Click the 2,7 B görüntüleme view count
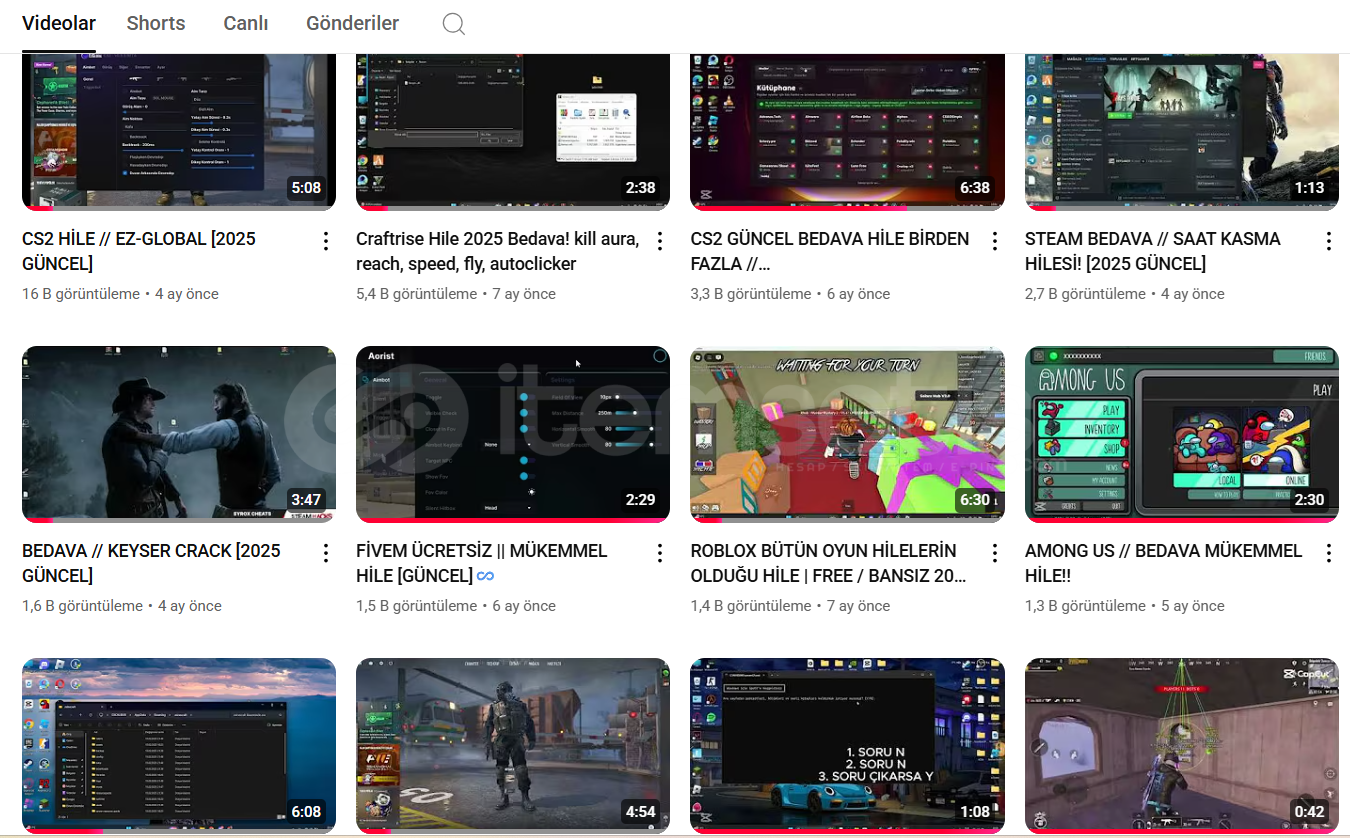 1085,294
